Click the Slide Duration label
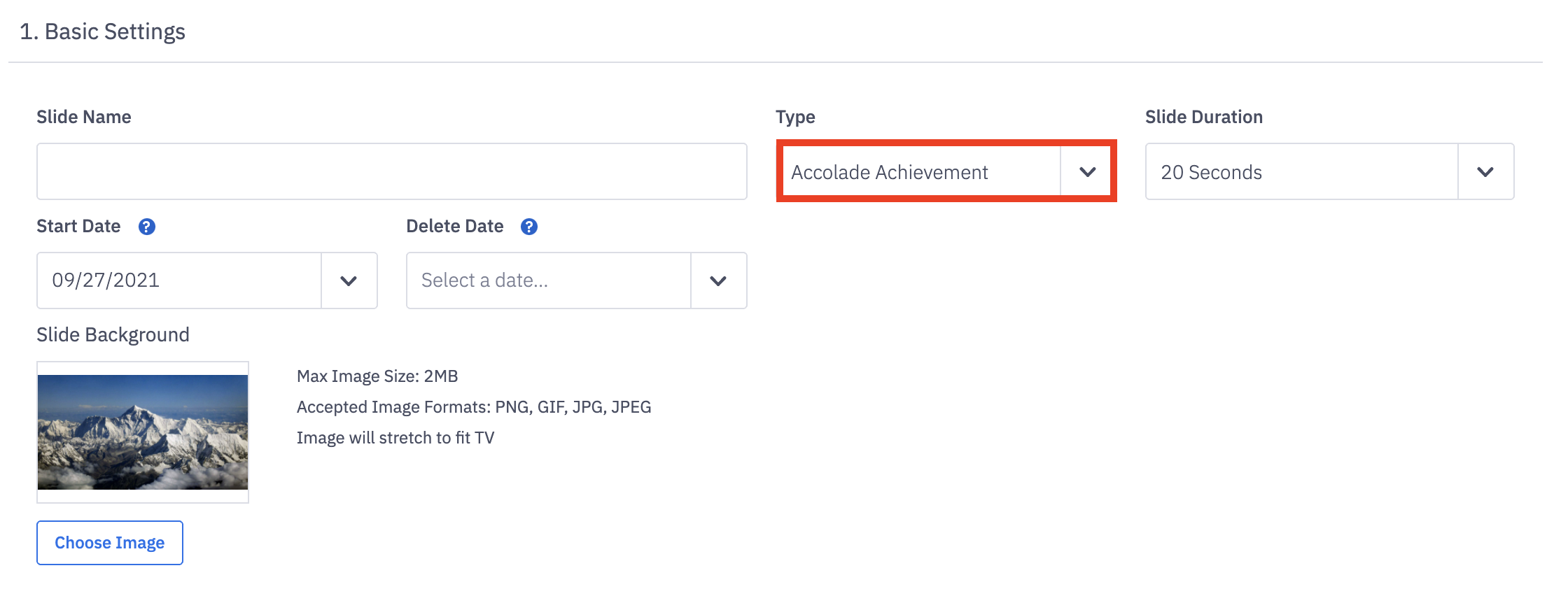The height and width of the screenshot is (589, 1568). coord(1203,117)
